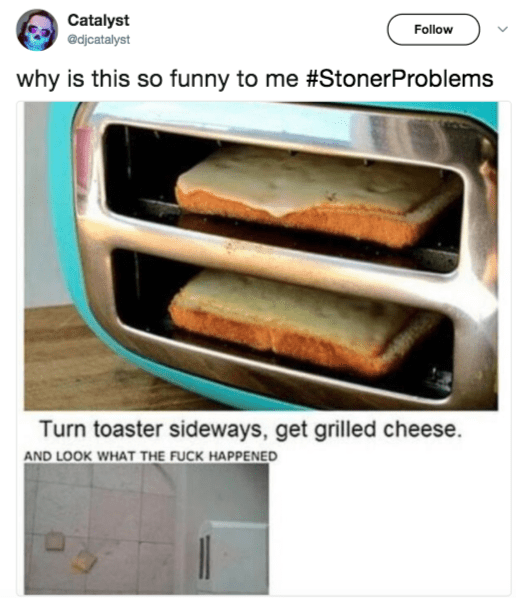
Task: Click the Follow button
Action: point(433,29)
